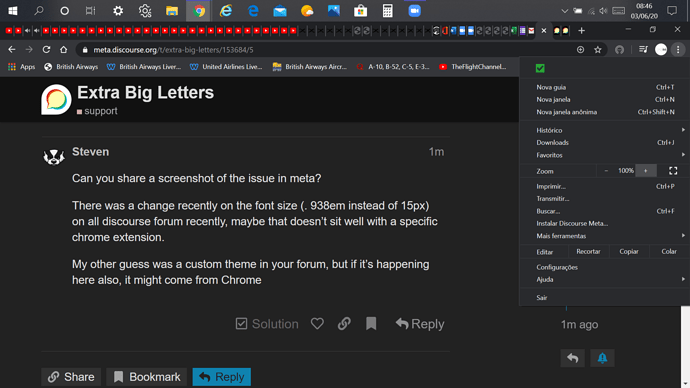Open media control playlist icon

pos(643,50)
